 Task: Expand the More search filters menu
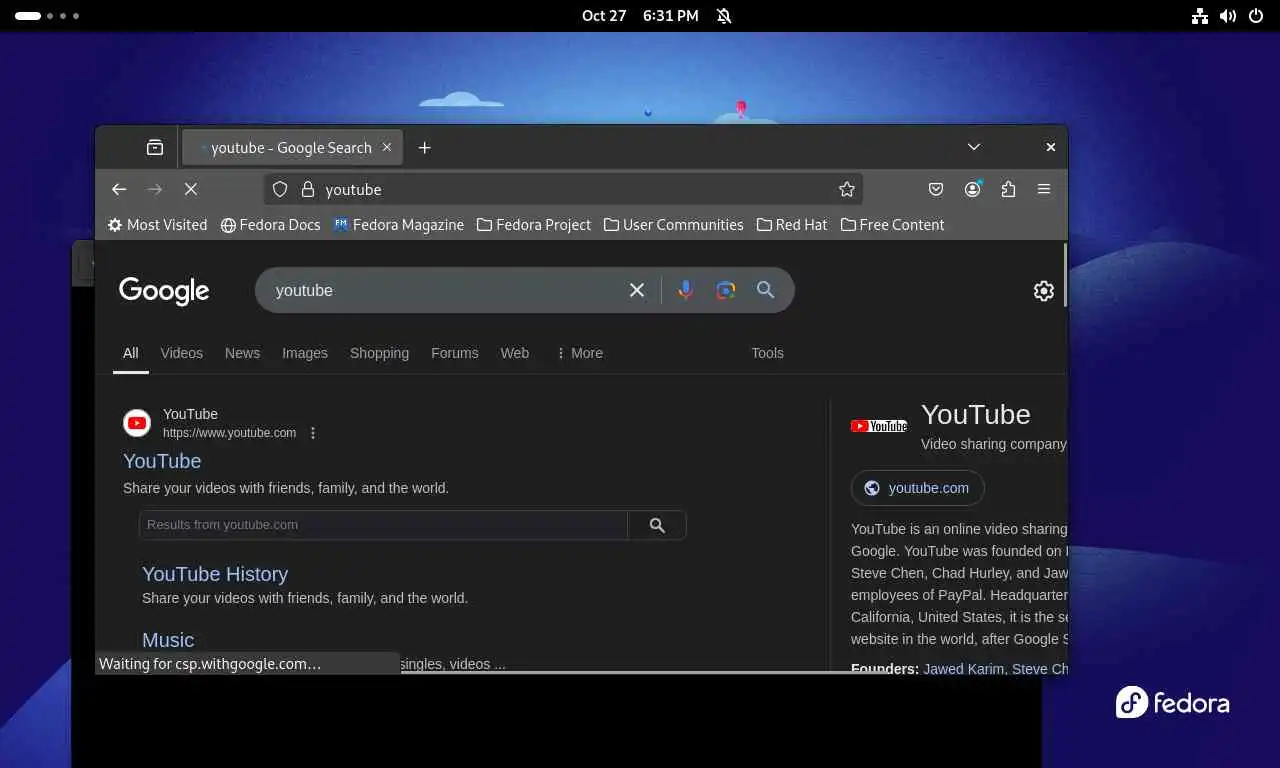(x=579, y=353)
